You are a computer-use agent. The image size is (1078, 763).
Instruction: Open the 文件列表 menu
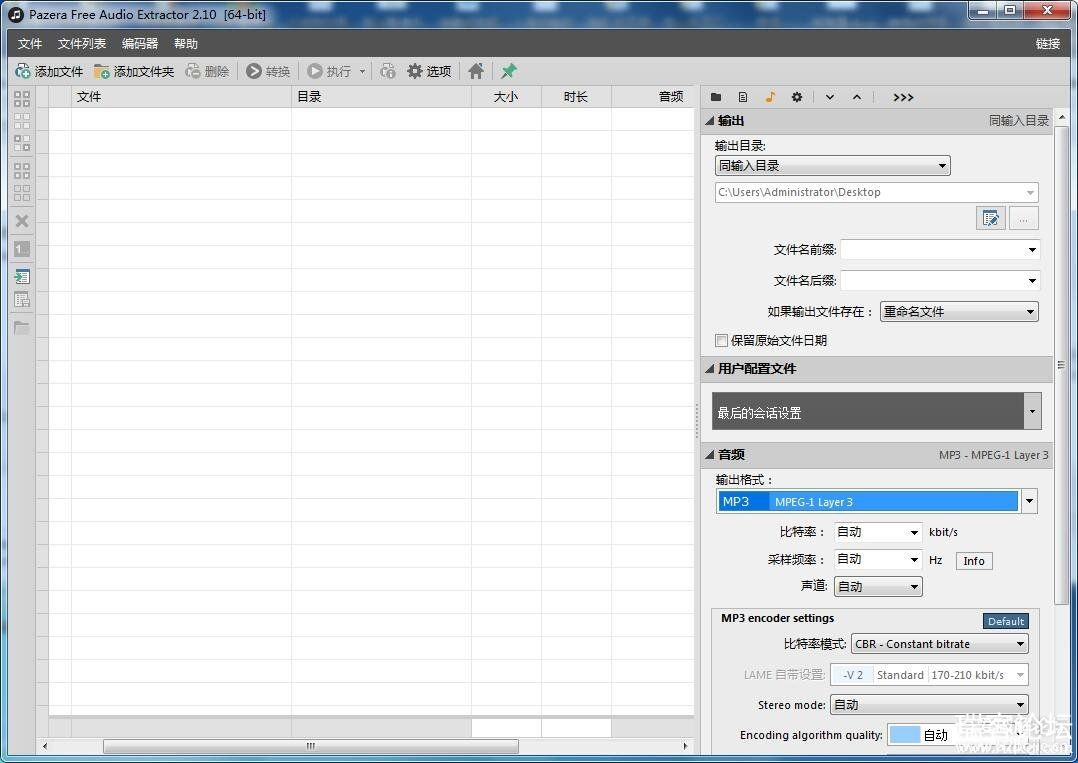82,44
